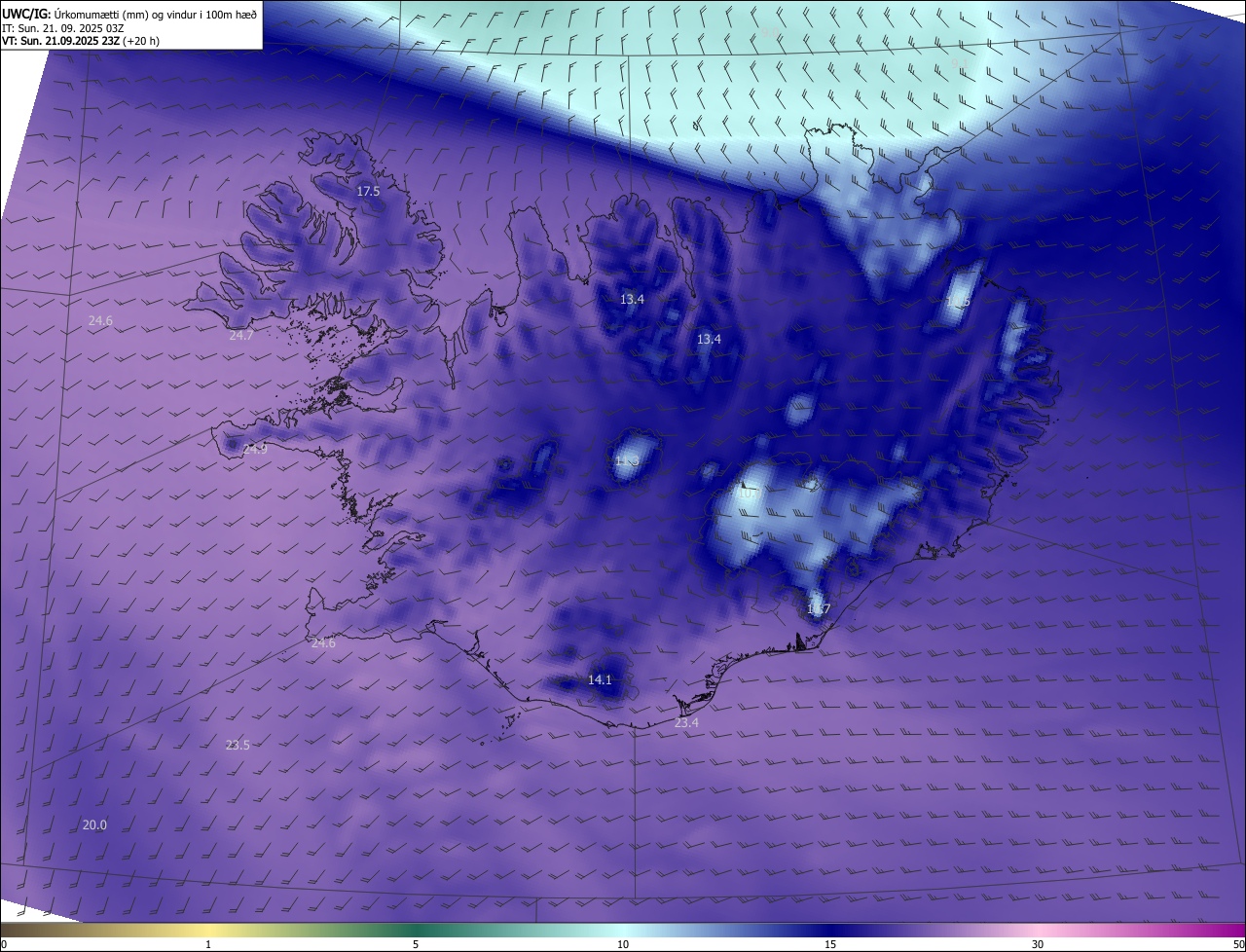Click the 23.5 value over the sea
The image size is (1246, 952).
pos(238,746)
